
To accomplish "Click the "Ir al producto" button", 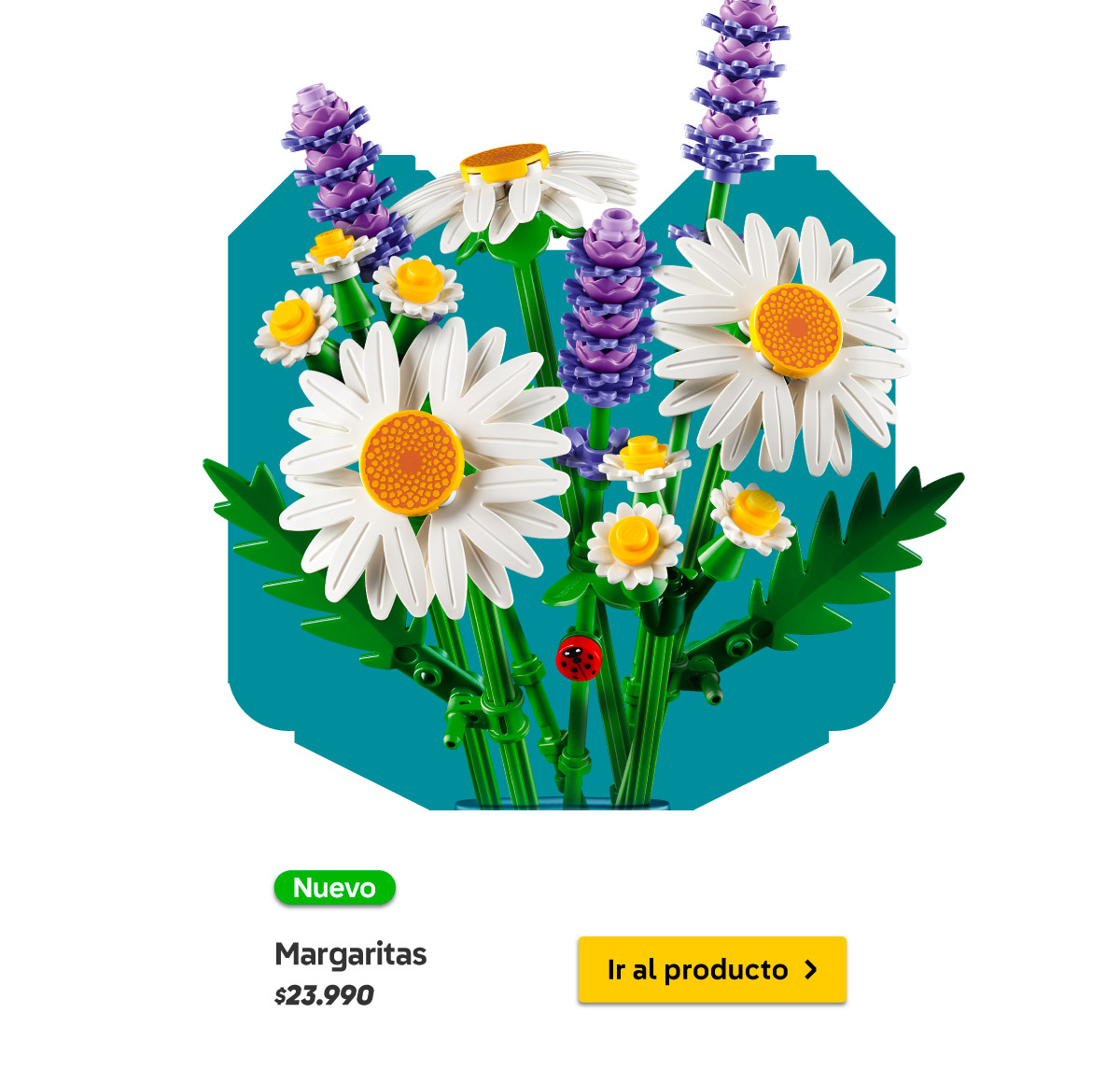I will pyautogui.click(x=712, y=970).
